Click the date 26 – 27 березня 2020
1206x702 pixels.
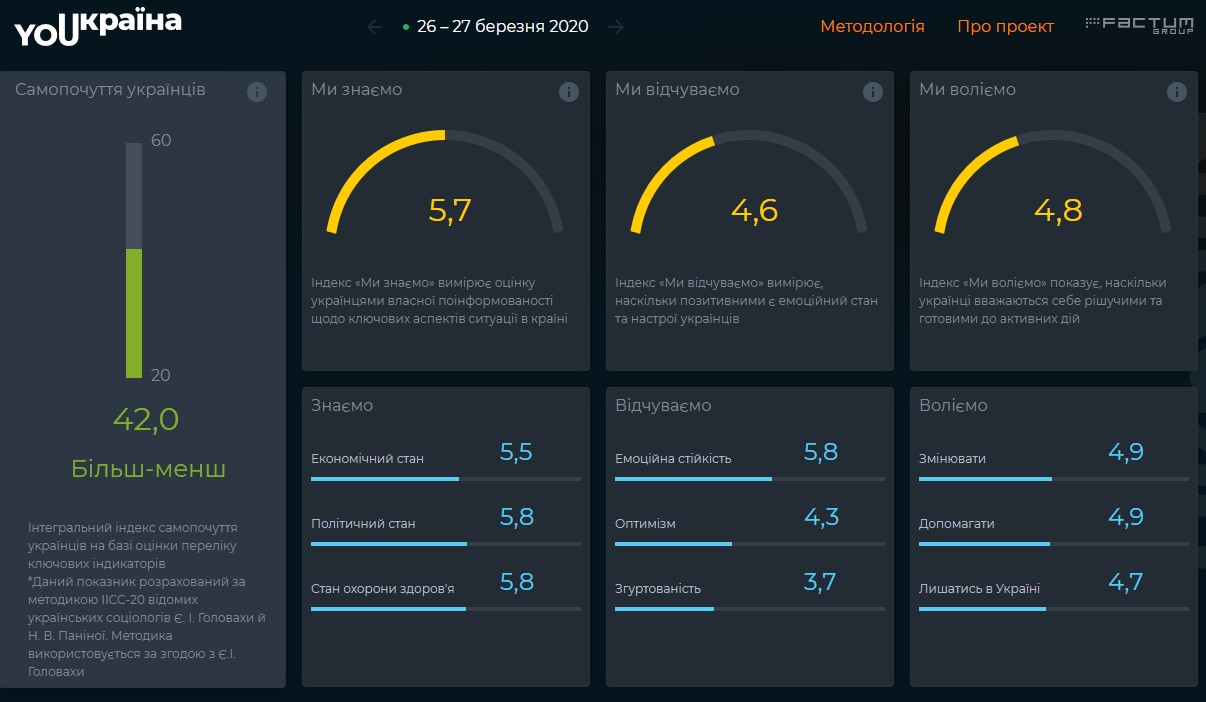coord(502,27)
